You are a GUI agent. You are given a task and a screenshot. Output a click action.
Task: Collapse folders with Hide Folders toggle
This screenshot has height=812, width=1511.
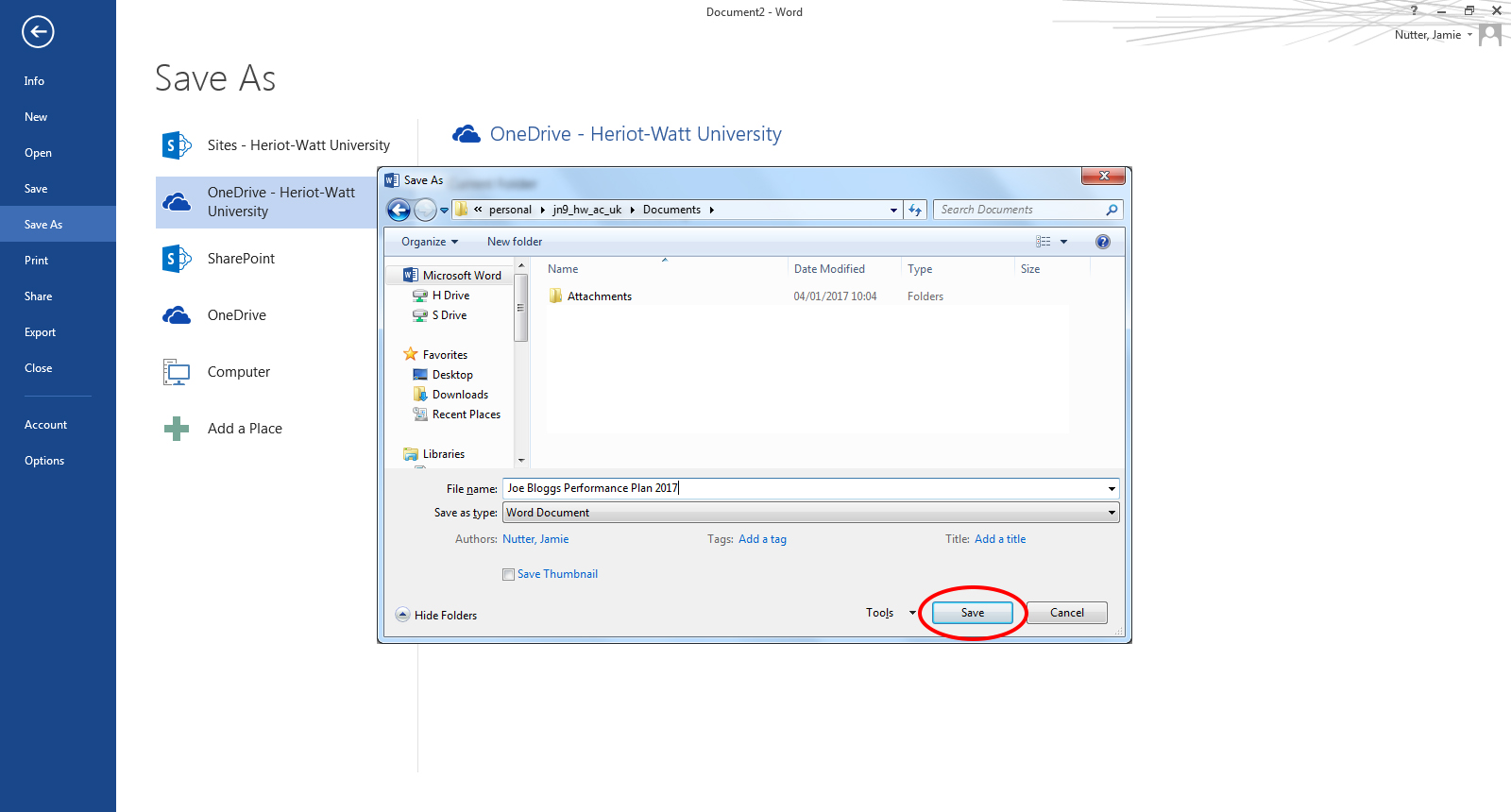[x=436, y=615]
